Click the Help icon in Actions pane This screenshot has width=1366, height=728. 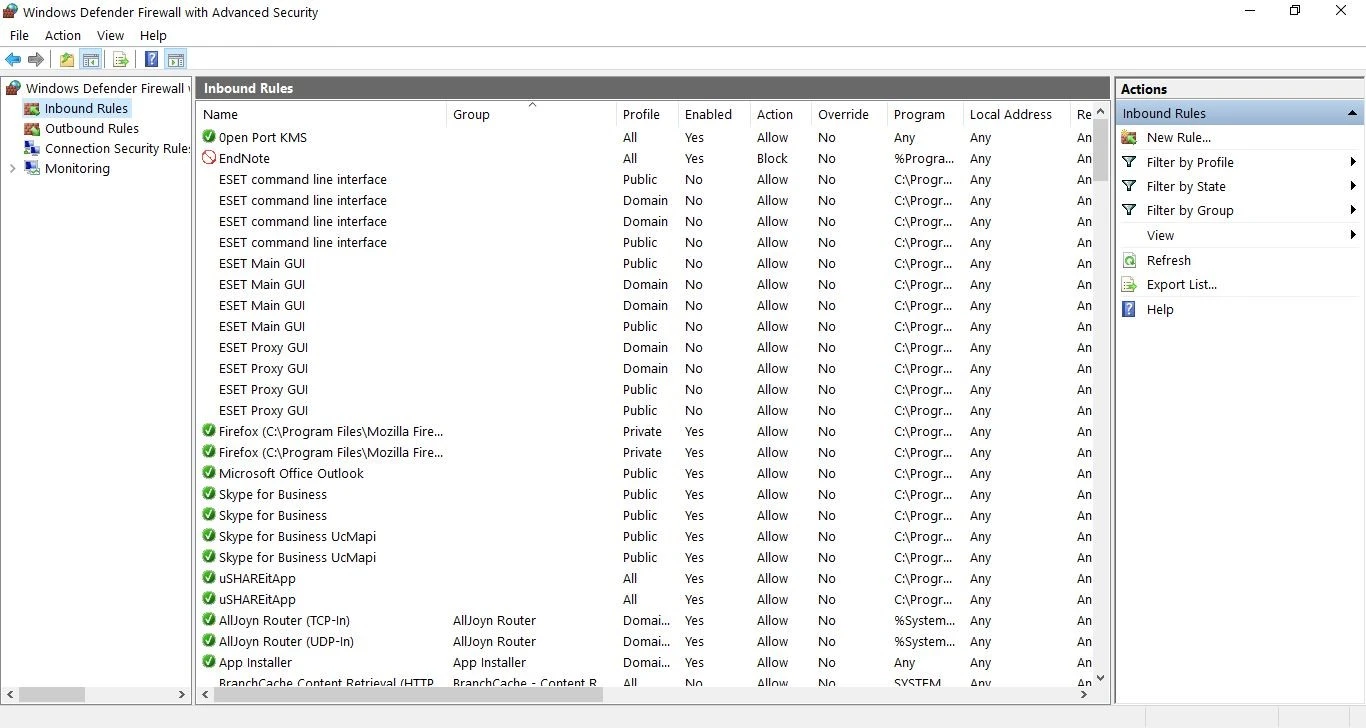coord(1129,309)
